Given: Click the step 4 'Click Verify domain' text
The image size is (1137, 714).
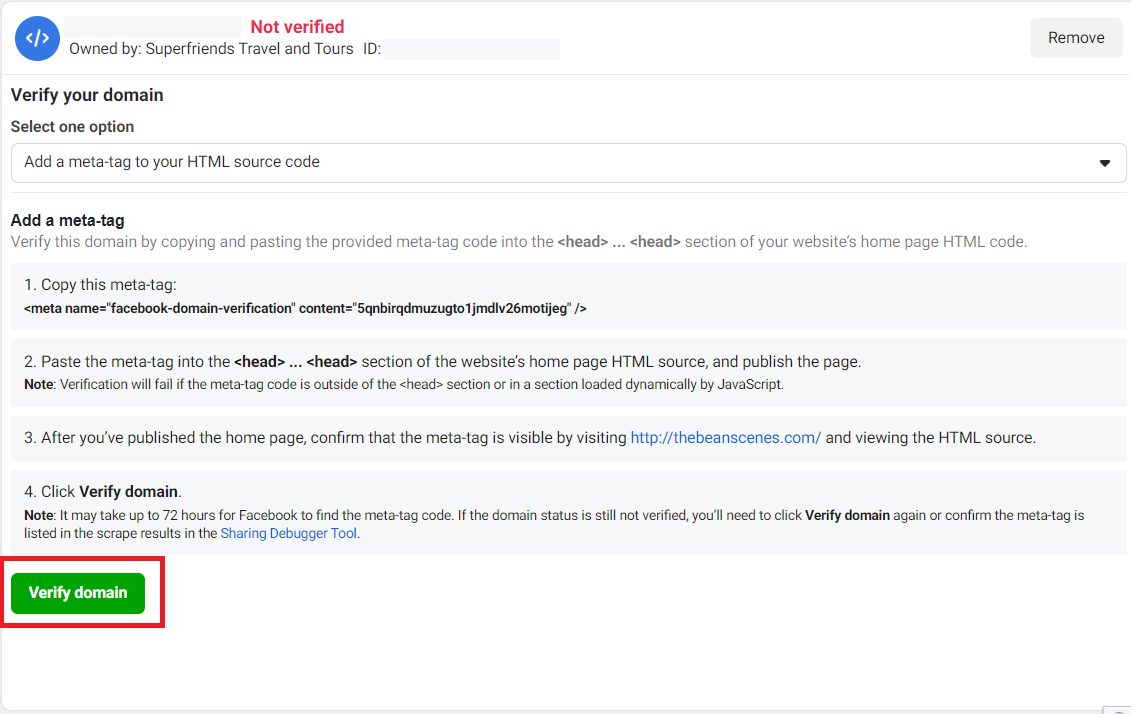Looking at the screenshot, I should pos(102,491).
